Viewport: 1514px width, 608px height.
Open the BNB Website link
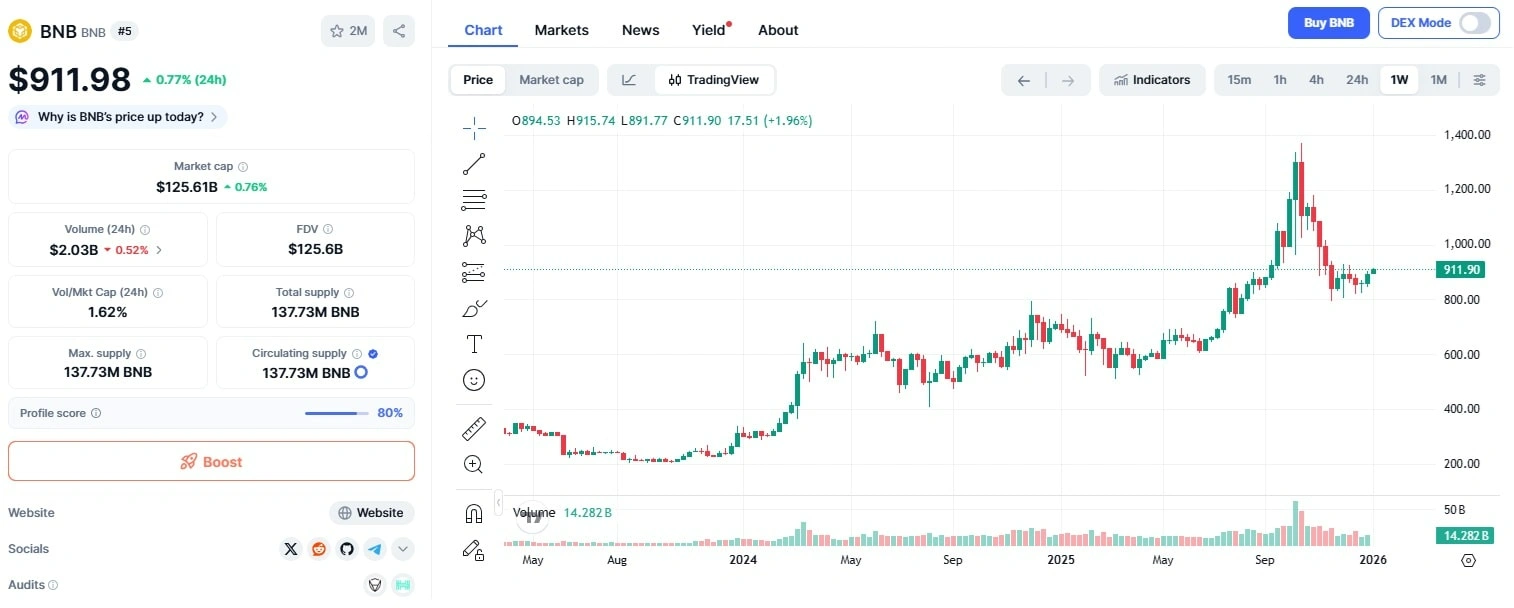pyautogui.click(x=371, y=513)
